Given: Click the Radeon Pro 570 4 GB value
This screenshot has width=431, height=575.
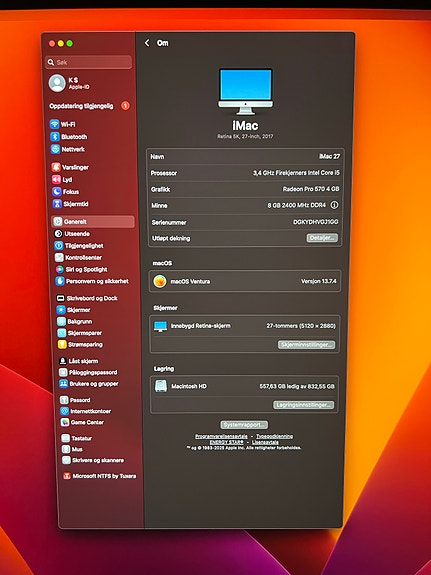Looking at the screenshot, I should (x=311, y=189).
